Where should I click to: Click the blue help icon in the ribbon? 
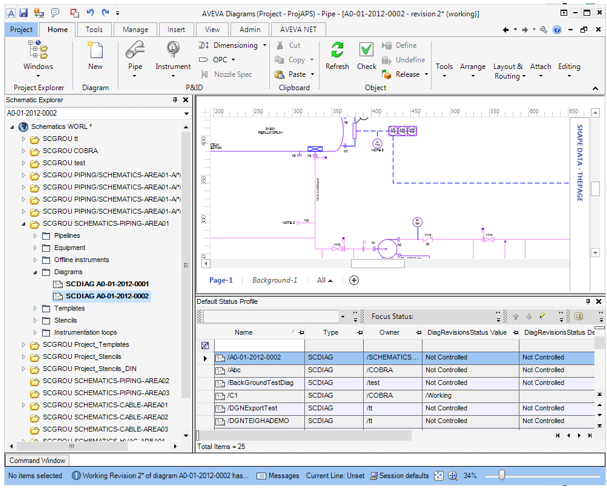coord(557,30)
